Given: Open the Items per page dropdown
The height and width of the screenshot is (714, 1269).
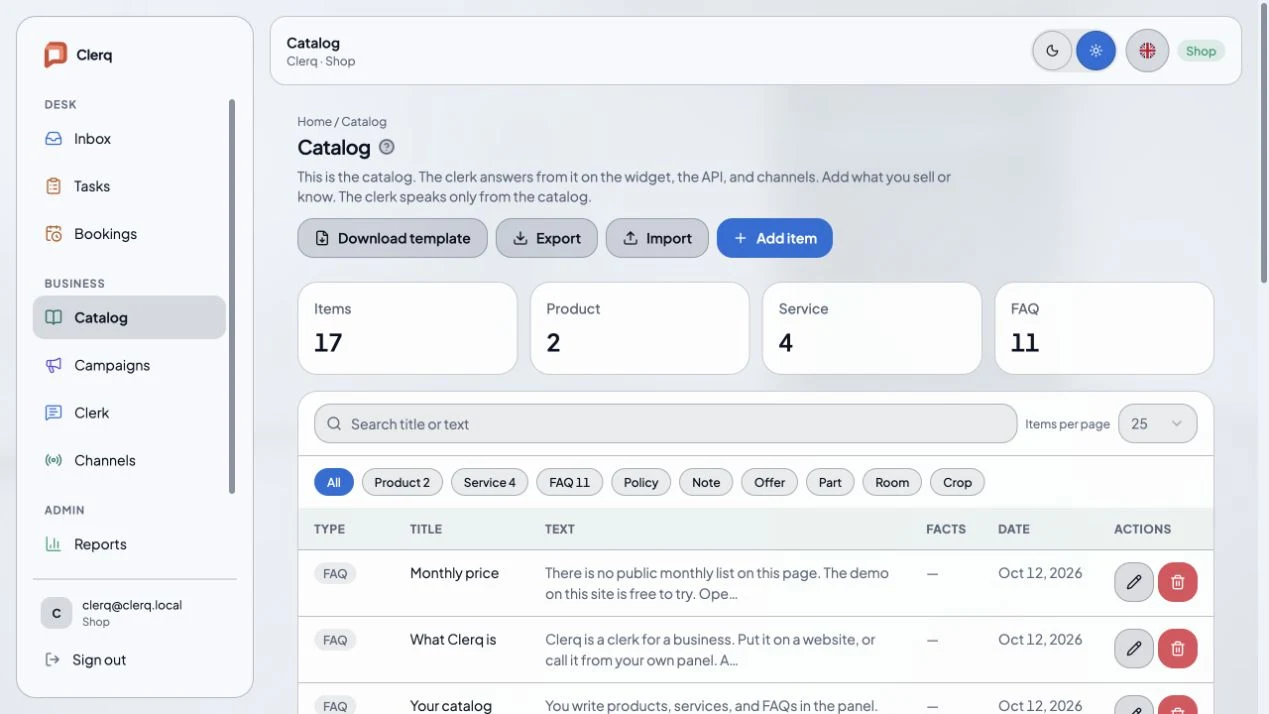Looking at the screenshot, I should click(1157, 424).
